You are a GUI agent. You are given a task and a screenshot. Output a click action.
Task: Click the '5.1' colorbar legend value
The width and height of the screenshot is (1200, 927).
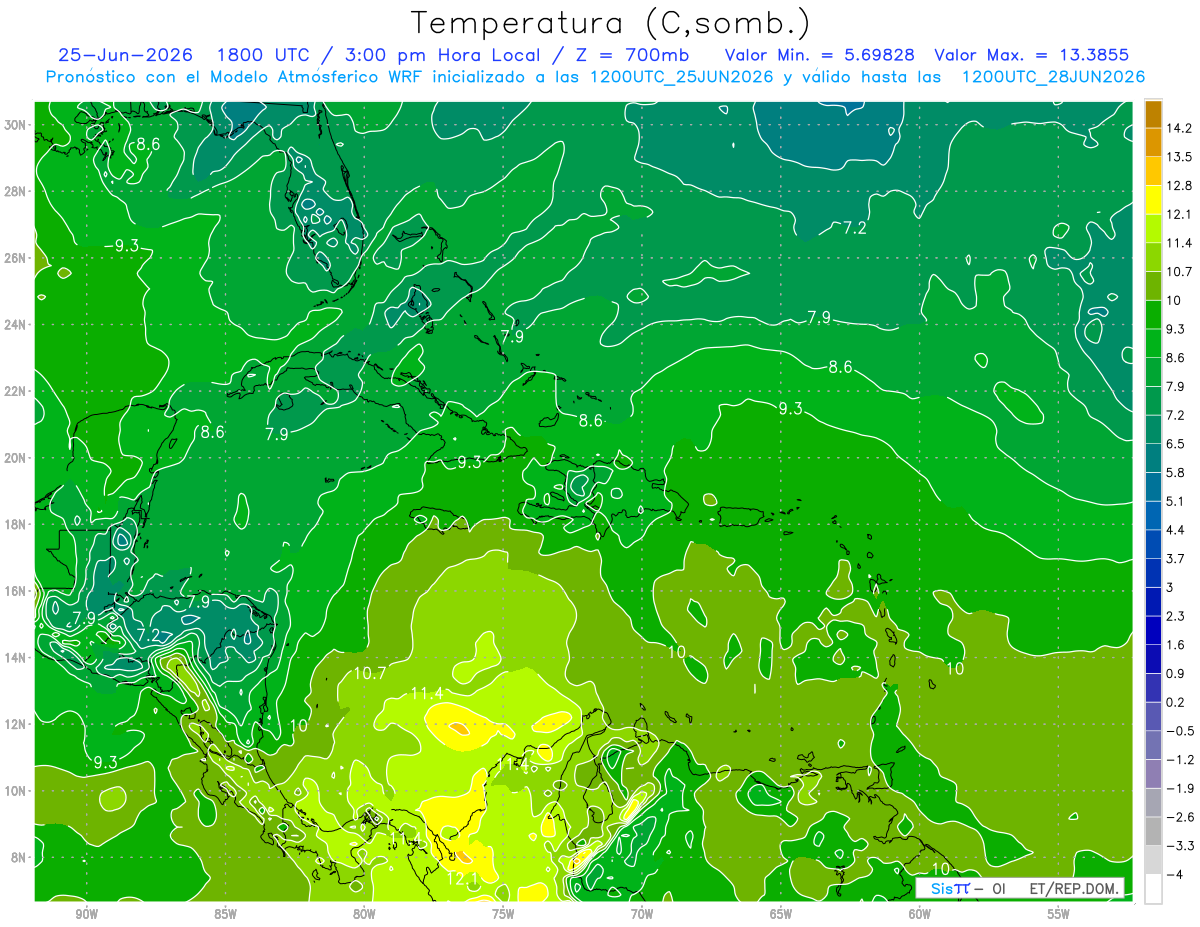1175,501
